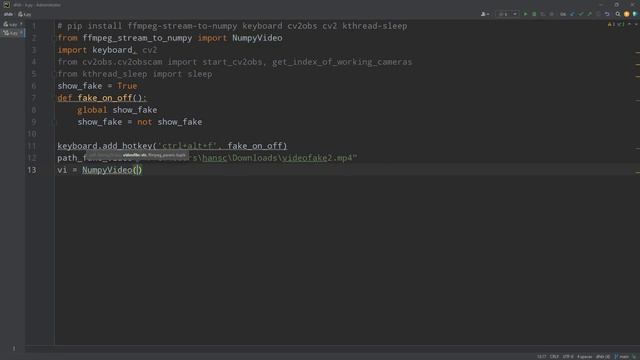Select the first editor tab in the left tab strip
Image resolution: width=640 pixels, height=360 pixels.
point(12,24)
